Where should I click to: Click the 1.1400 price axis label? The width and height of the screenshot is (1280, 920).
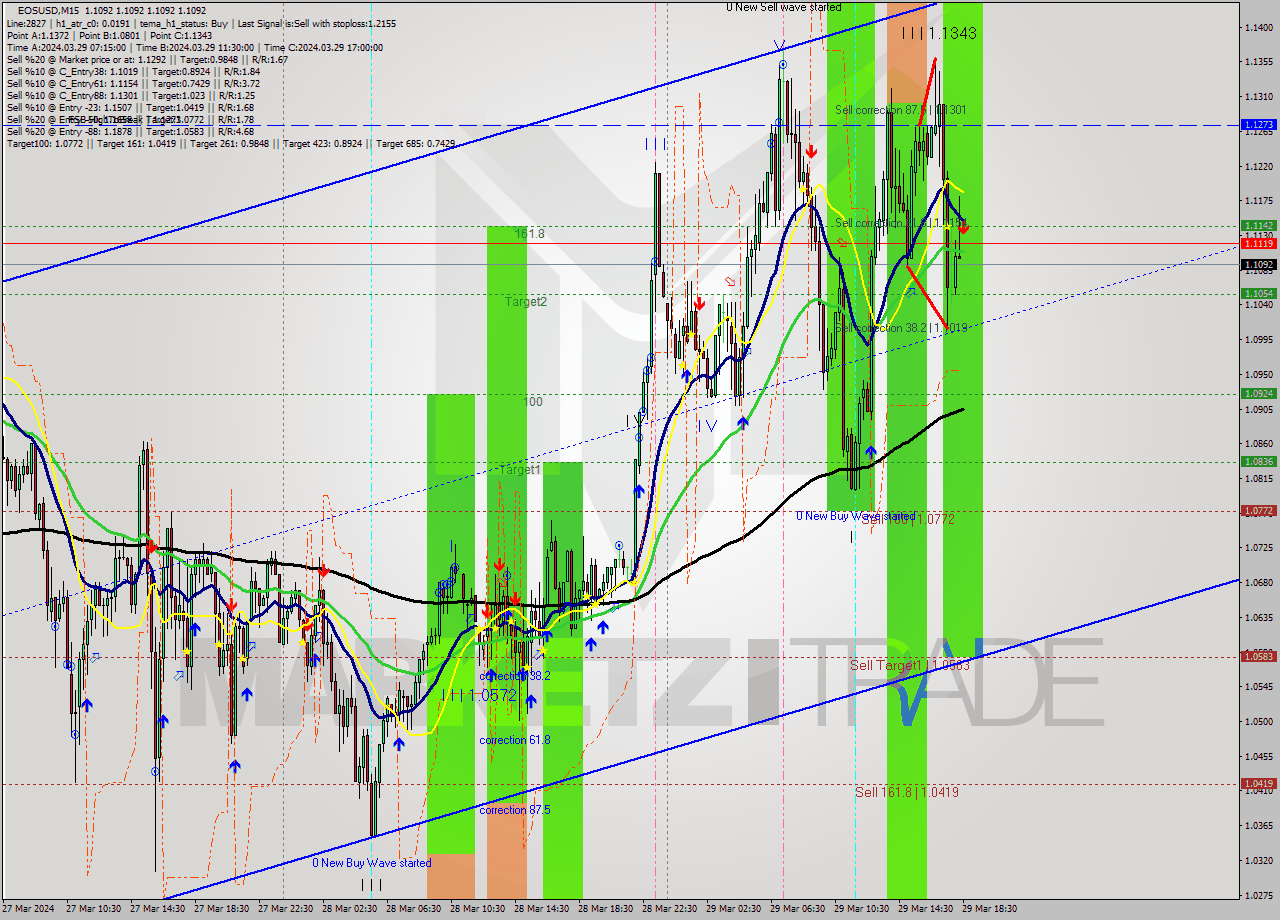tap(1258, 27)
